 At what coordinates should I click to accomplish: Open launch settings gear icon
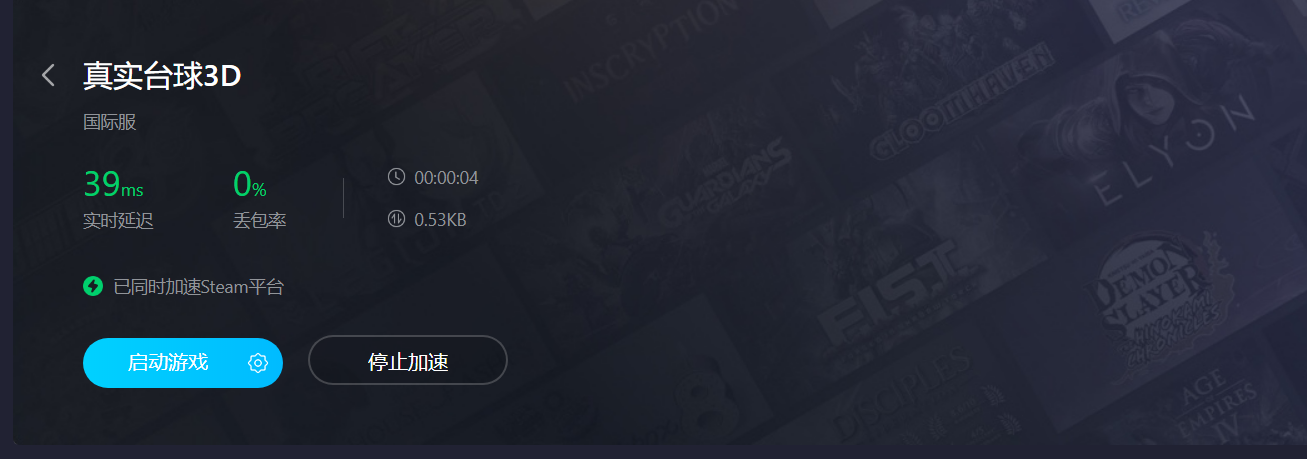click(x=258, y=363)
